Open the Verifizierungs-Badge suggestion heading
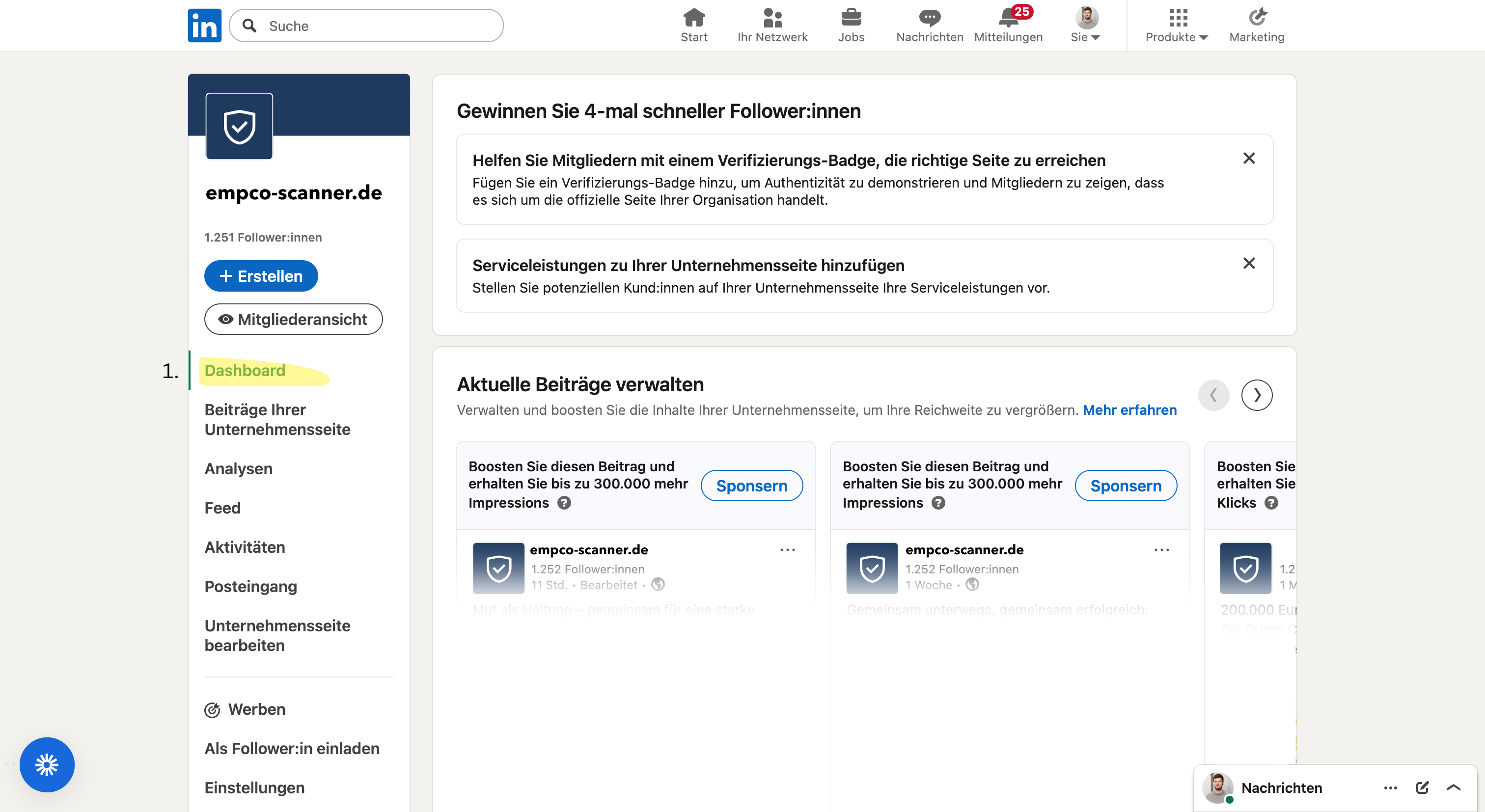The width and height of the screenshot is (1485, 812). click(789, 160)
